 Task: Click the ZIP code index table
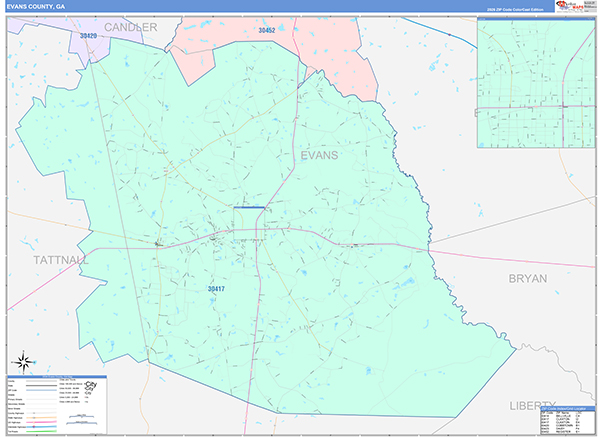tap(567, 421)
